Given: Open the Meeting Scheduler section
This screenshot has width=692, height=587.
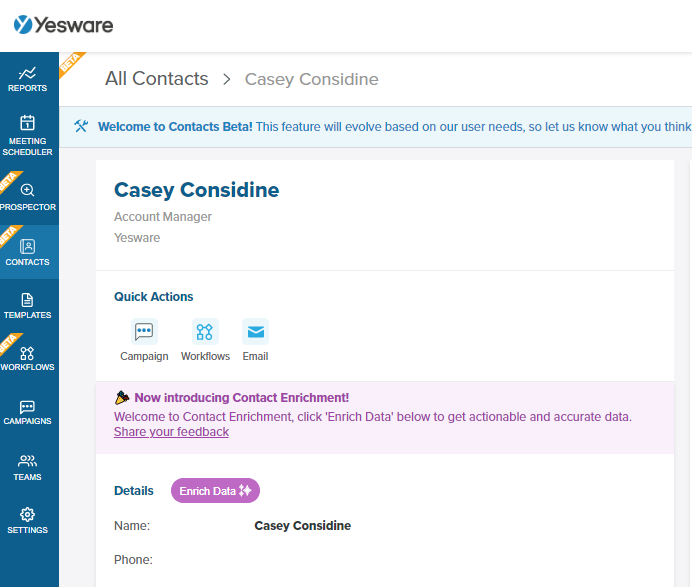Looking at the screenshot, I should 27,135.
